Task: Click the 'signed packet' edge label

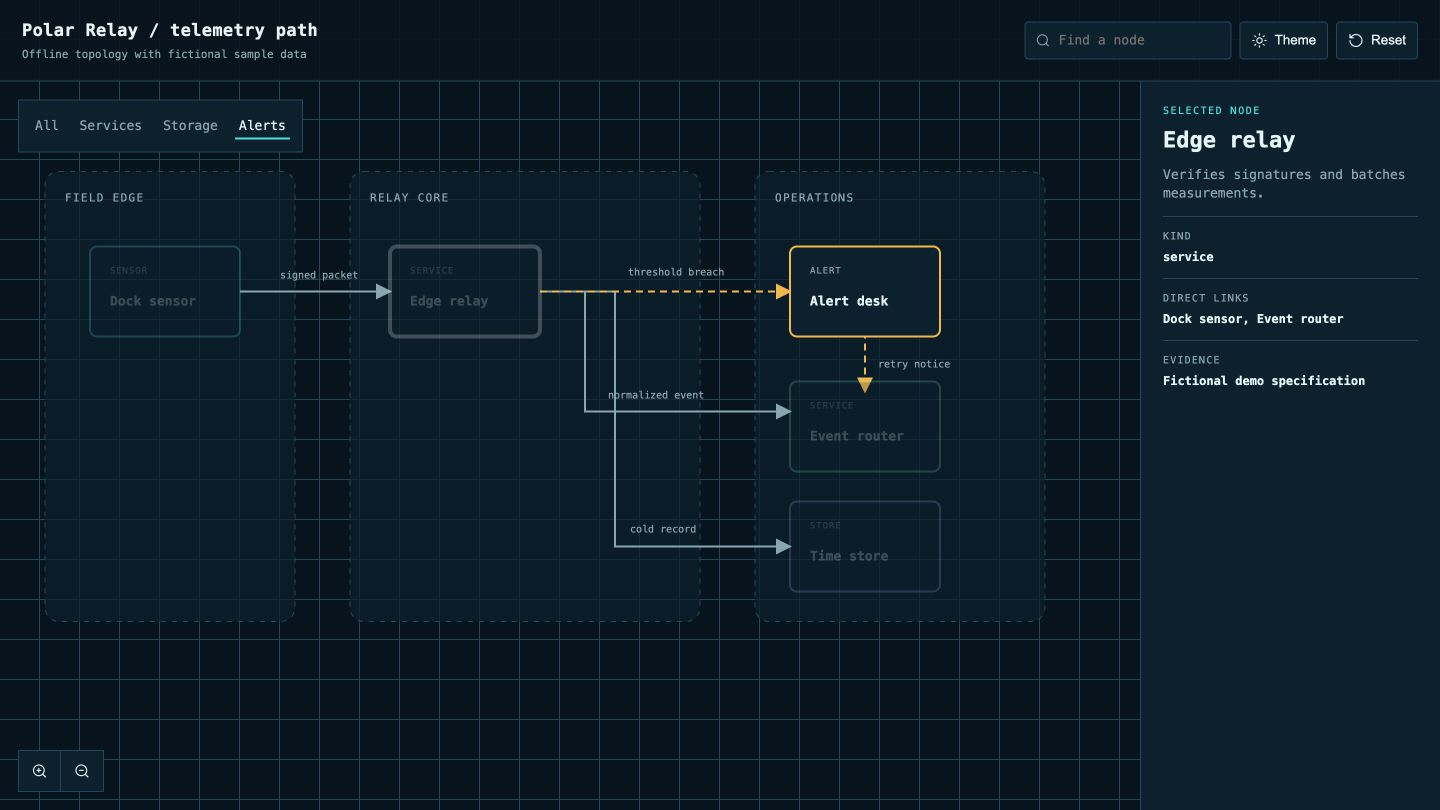Action: coord(319,275)
